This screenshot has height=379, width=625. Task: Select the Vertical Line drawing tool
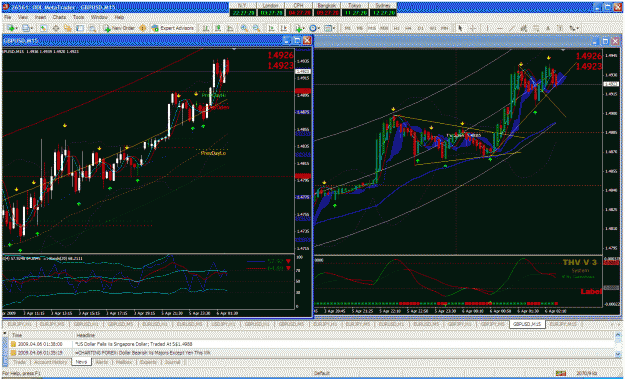click(x=487, y=28)
